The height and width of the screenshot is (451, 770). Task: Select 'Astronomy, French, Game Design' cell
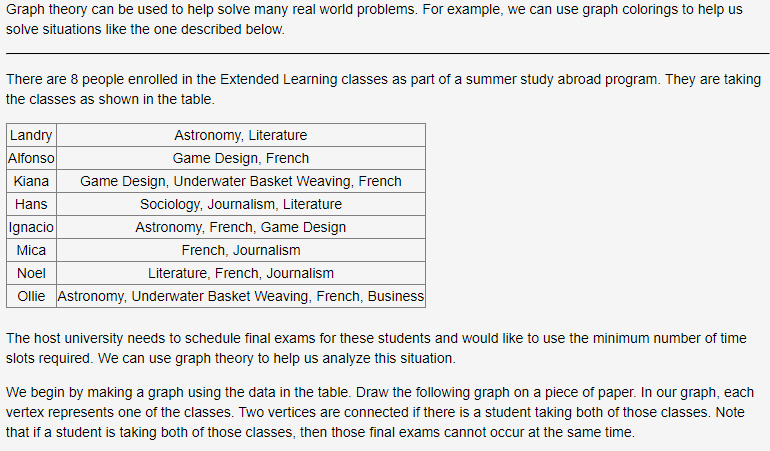(x=241, y=227)
